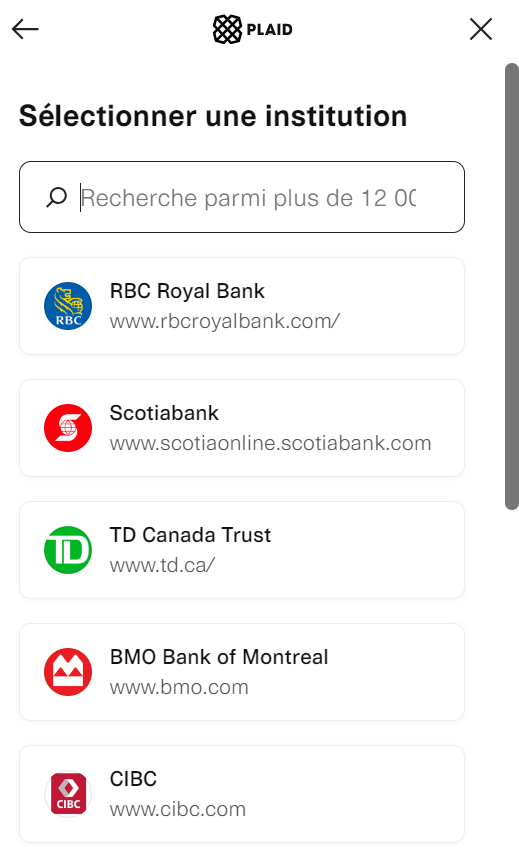Focus the institution search field
519x860 pixels.
(x=242, y=197)
